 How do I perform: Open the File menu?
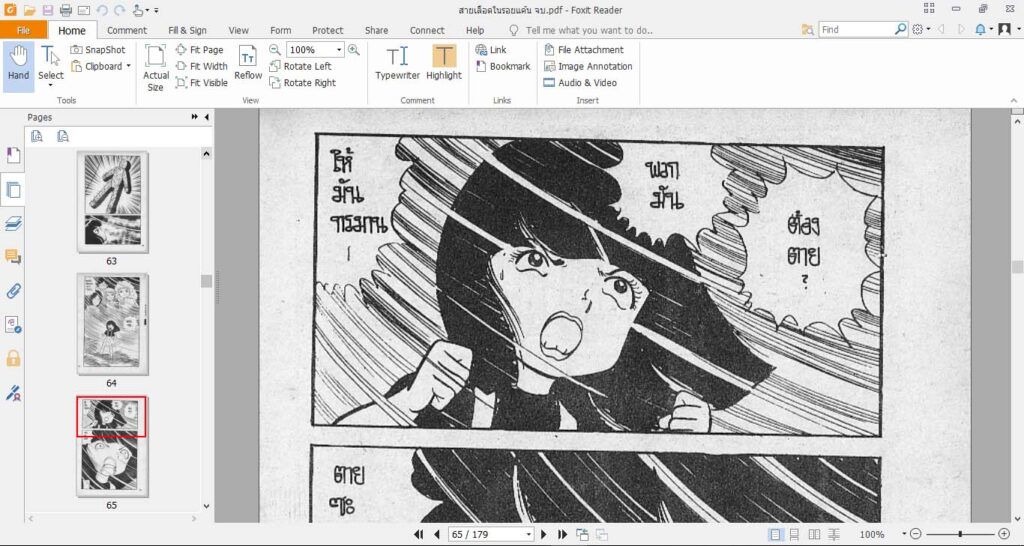tap(24, 30)
